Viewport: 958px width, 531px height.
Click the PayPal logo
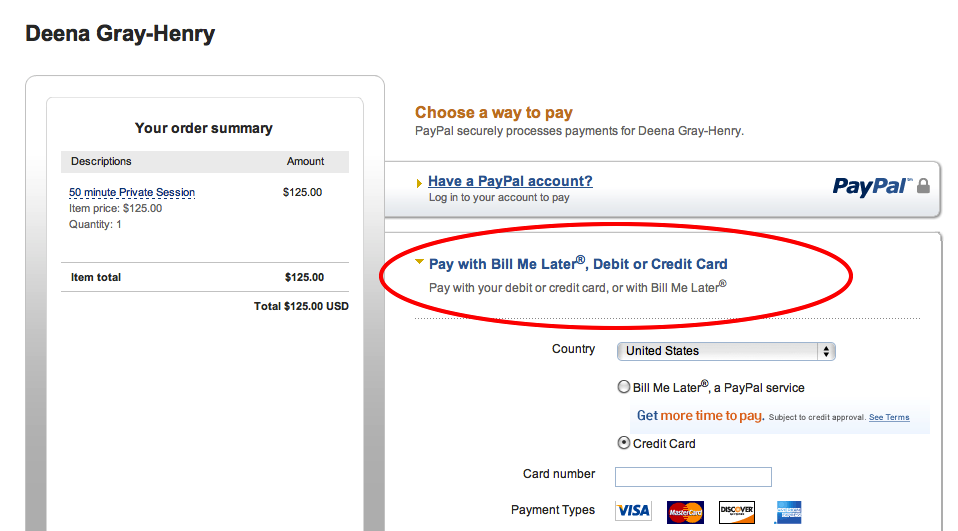(869, 186)
